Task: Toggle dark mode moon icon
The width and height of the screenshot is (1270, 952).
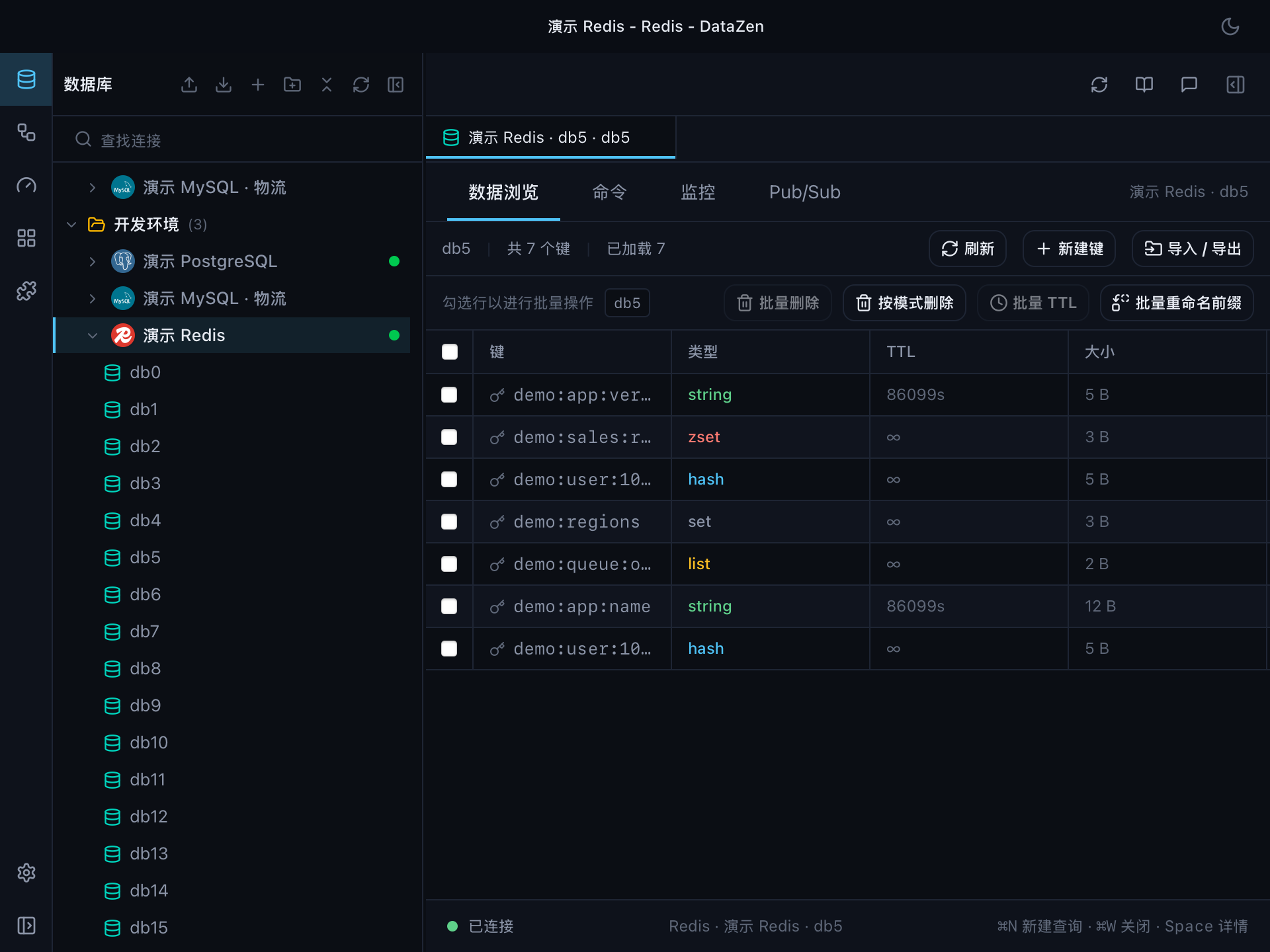Action: coord(1230,26)
